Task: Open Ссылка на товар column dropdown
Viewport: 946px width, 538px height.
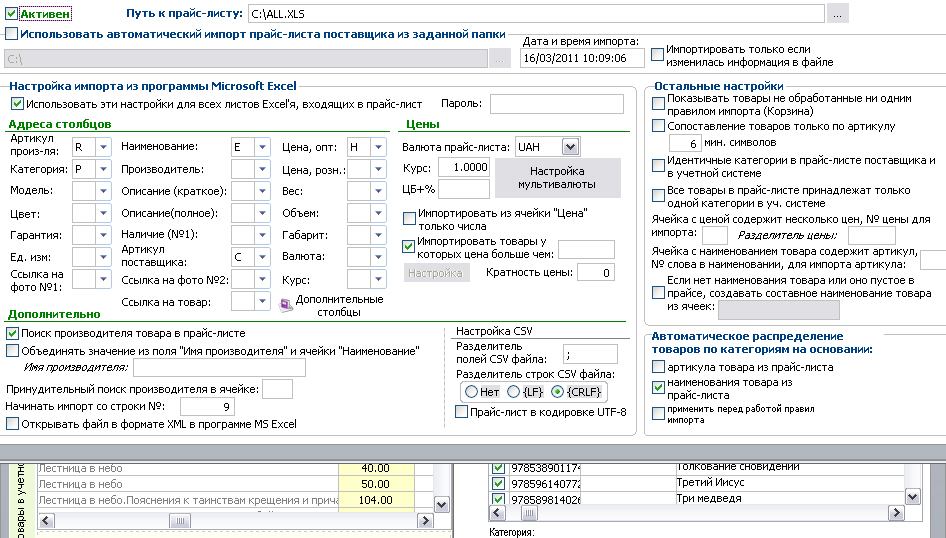Action: click(262, 301)
